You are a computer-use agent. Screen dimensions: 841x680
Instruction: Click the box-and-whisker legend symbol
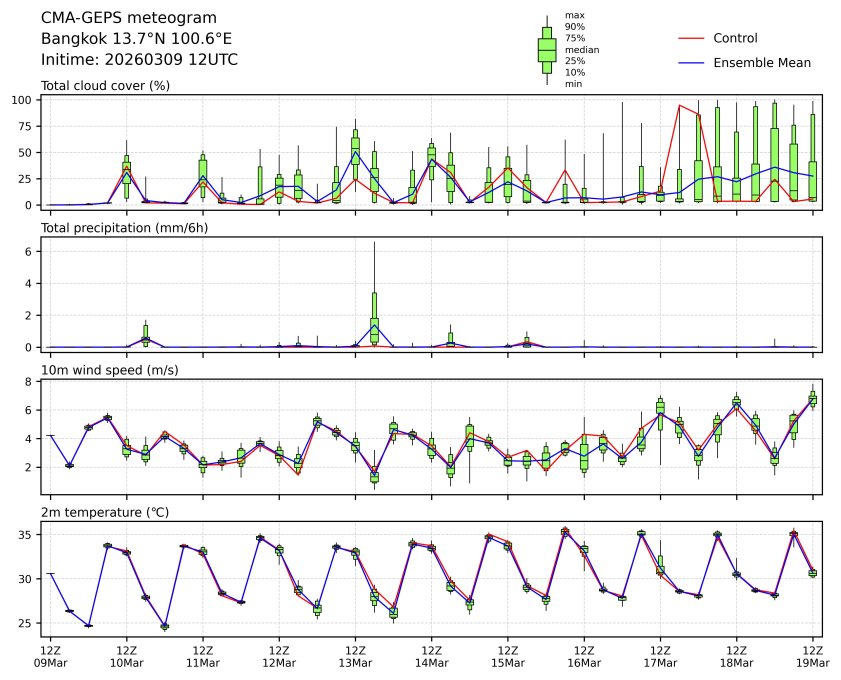(547, 50)
